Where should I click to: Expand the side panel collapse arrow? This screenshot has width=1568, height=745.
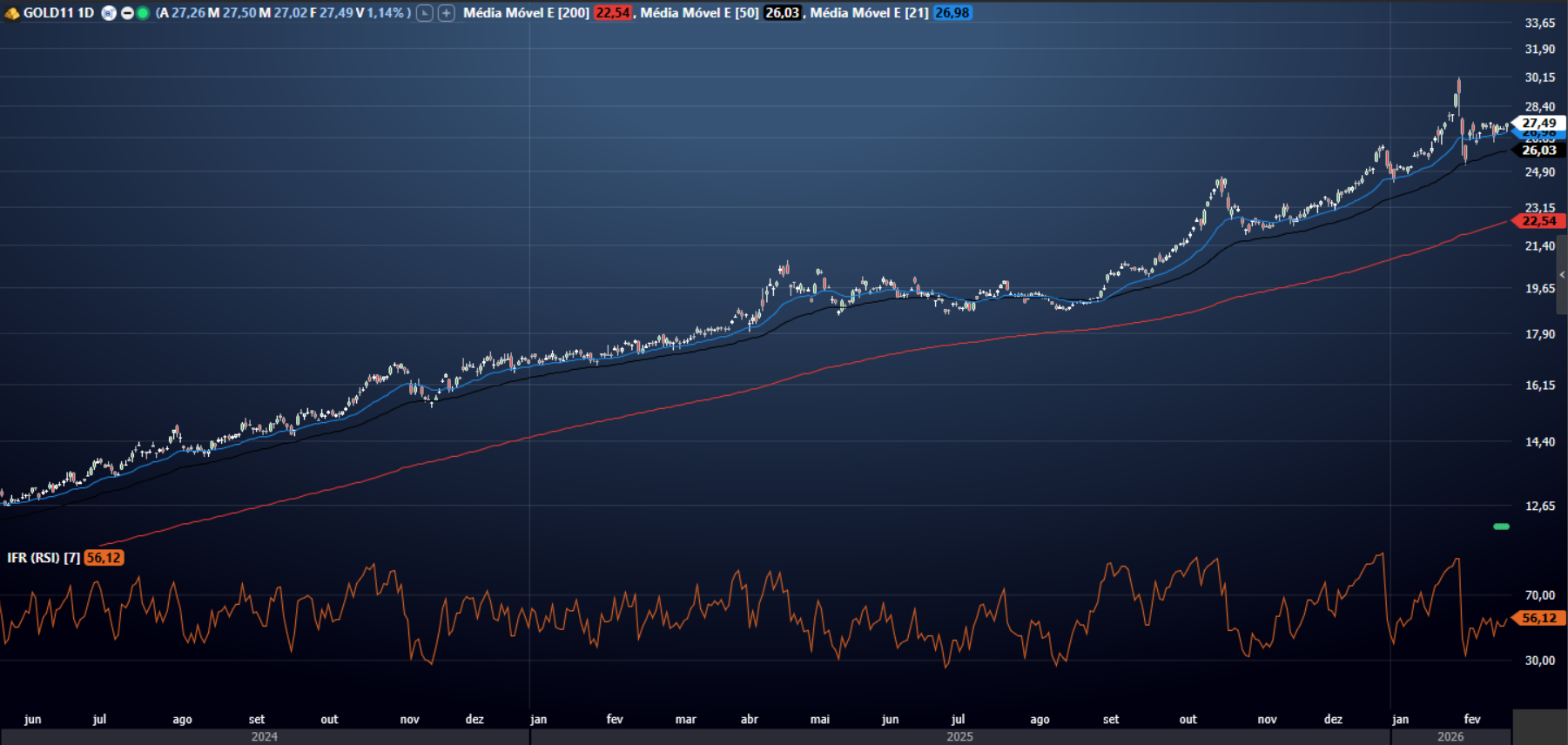pos(1562,275)
